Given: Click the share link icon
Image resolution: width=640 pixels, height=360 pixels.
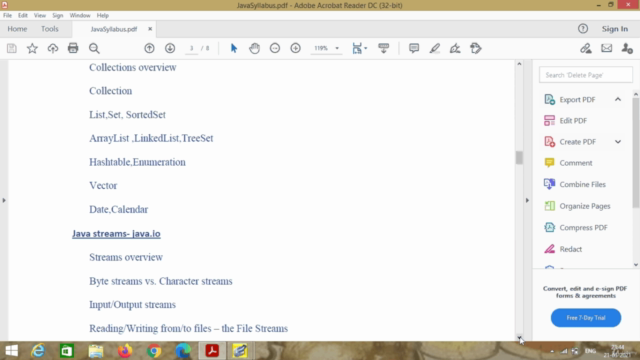Looking at the screenshot, I should coord(586,48).
